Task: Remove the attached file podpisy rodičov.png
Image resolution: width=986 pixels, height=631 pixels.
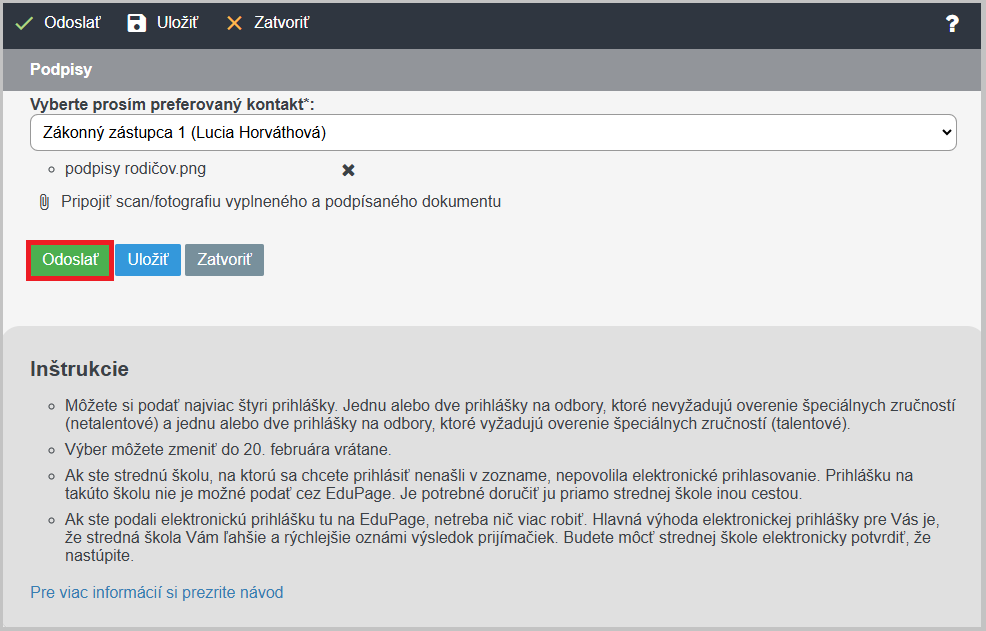Action: point(348,170)
